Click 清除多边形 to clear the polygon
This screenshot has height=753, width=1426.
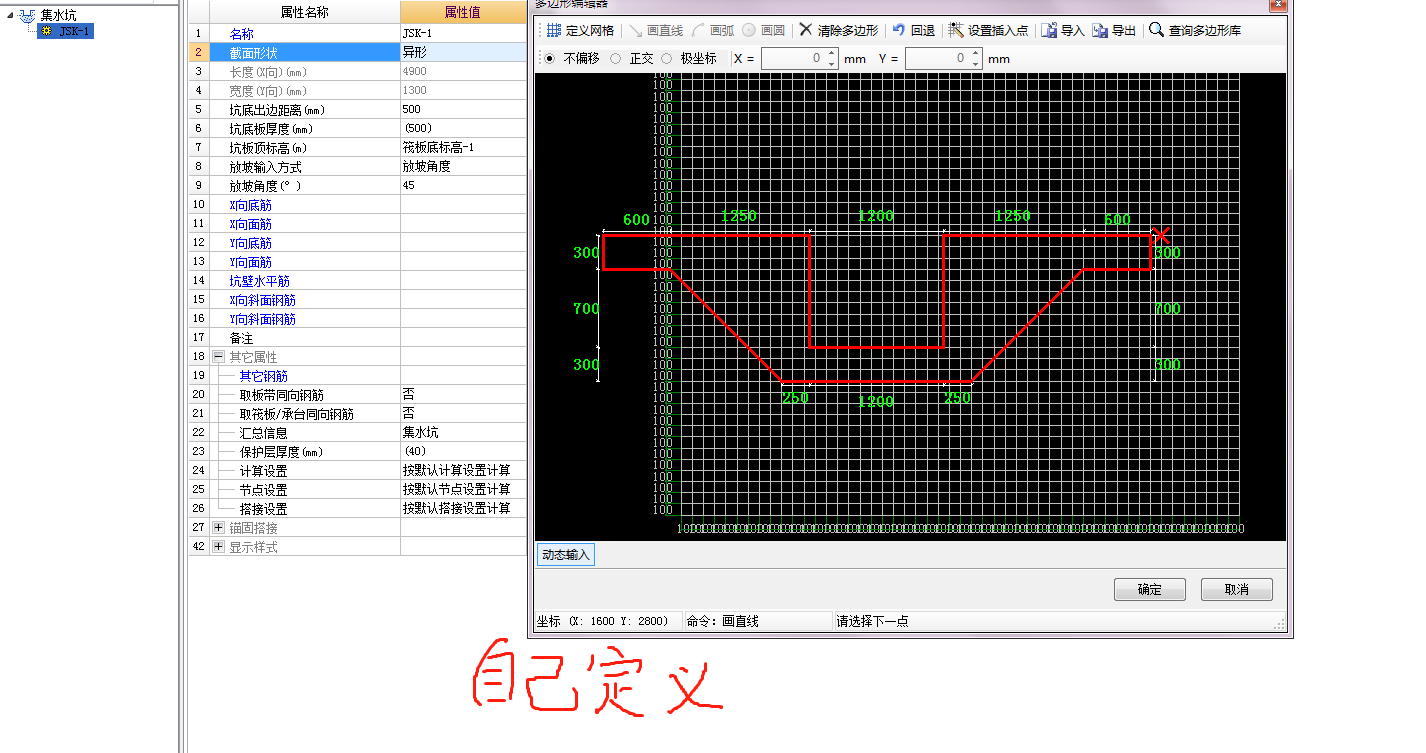click(838, 31)
